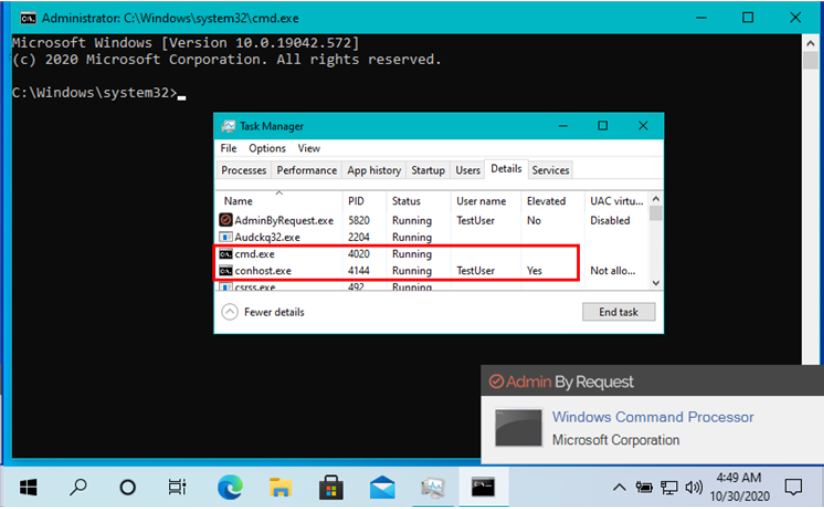The width and height of the screenshot is (824, 509).
Task: Open the Options menu in Task Manager
Action: 267,148
